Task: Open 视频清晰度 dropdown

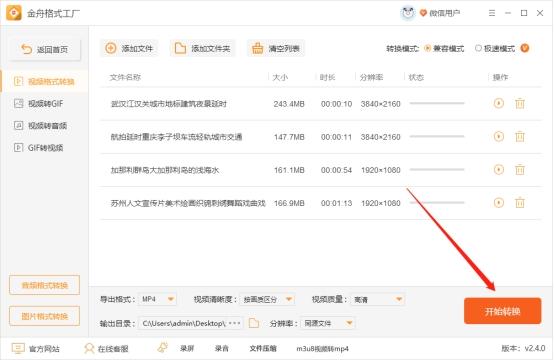Action: pos(267,299)
